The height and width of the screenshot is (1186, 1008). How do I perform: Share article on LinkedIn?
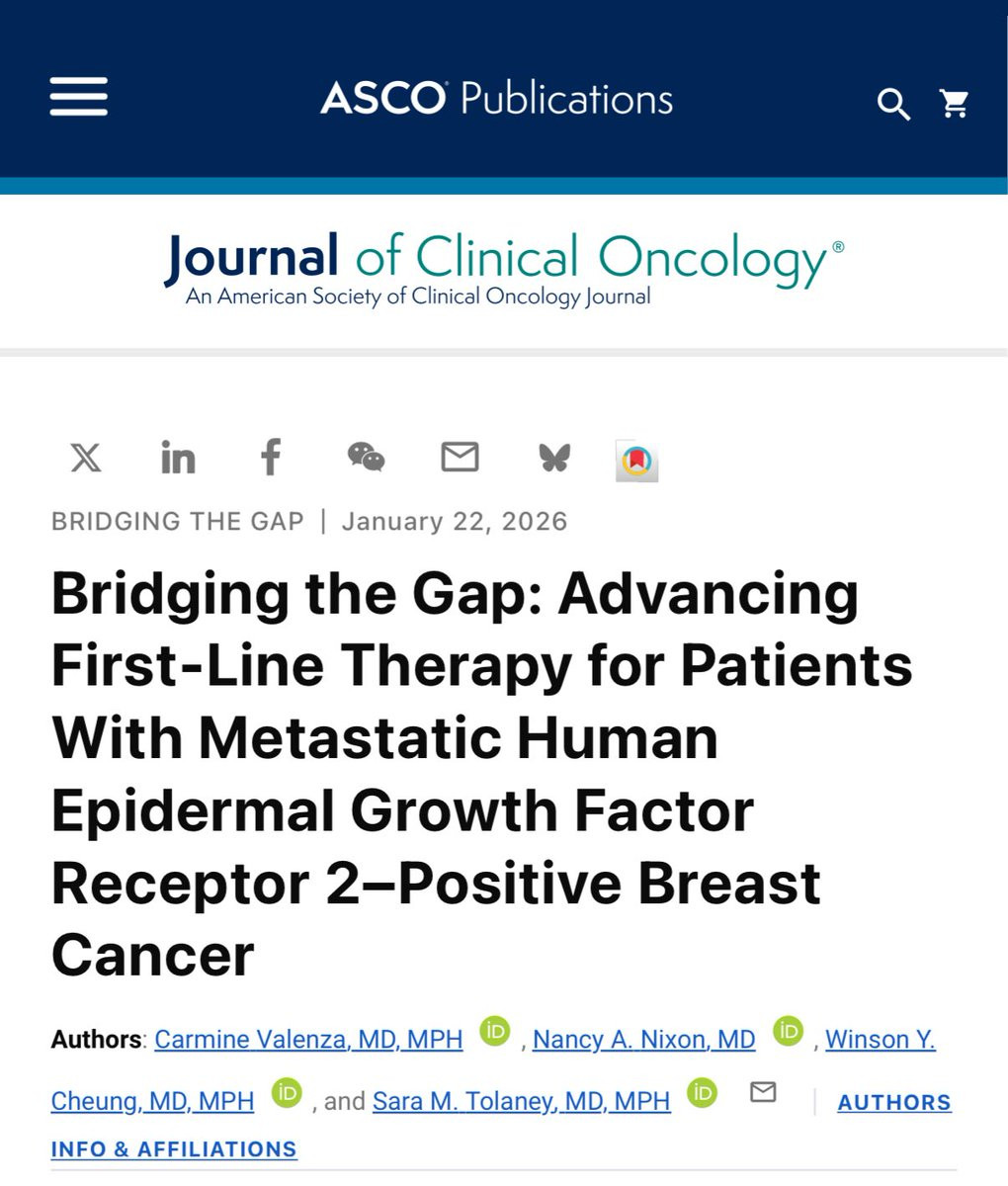178,458
